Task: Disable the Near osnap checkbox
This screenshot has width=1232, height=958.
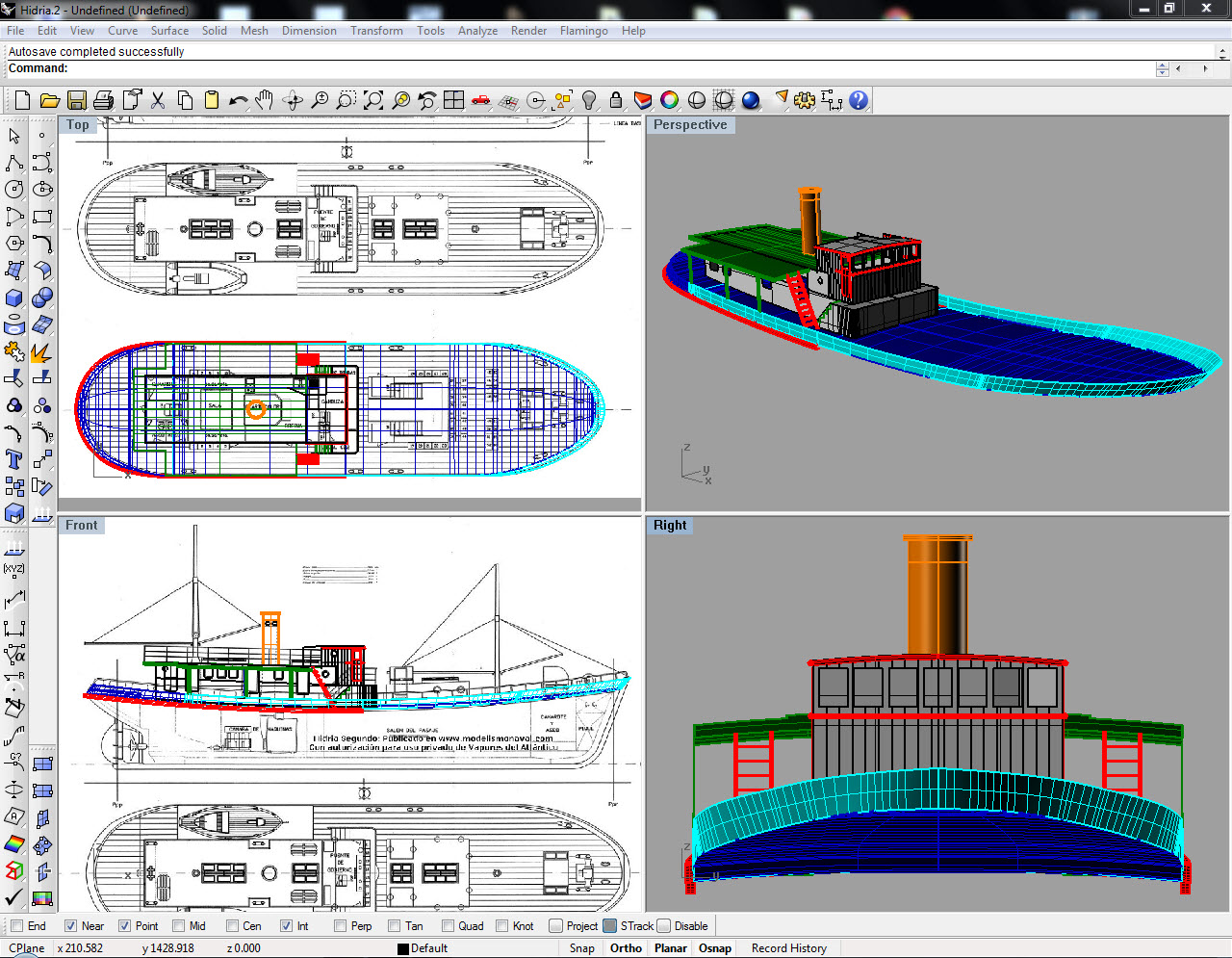Action: 70,926
